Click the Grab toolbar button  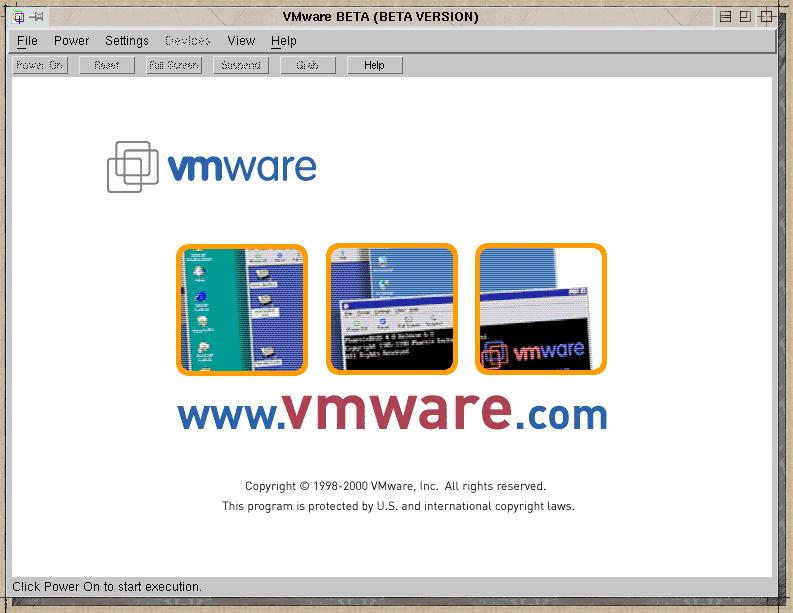pyautogui.click(x=308, y=65)
